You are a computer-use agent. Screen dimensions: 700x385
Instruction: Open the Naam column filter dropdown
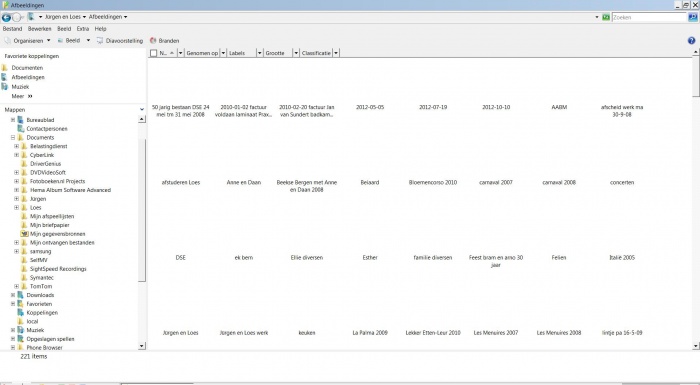click(180, 53)
